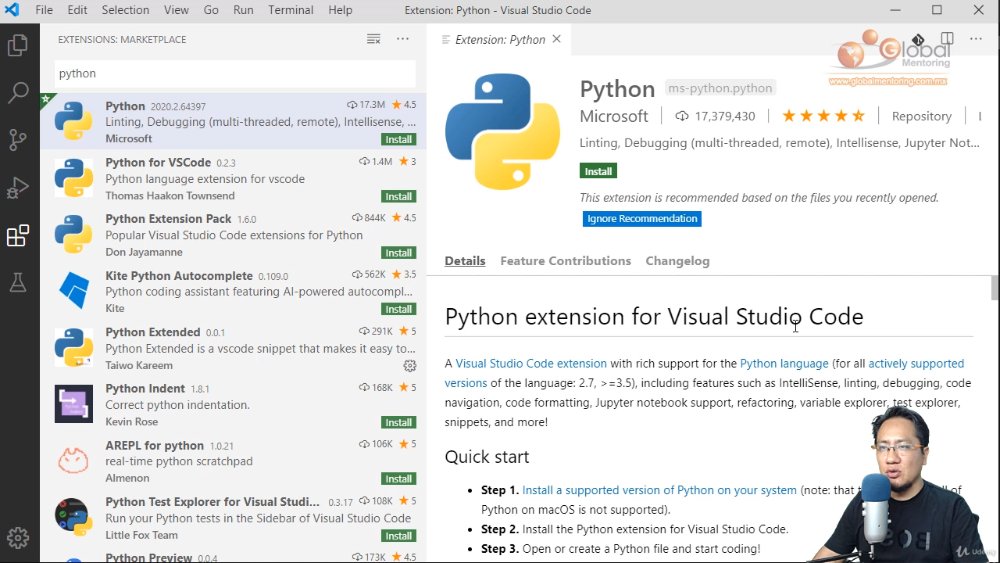Open 'Visual Studio Code extension' link
Screen dimensions: 1000x563
(x=531, y=363)
